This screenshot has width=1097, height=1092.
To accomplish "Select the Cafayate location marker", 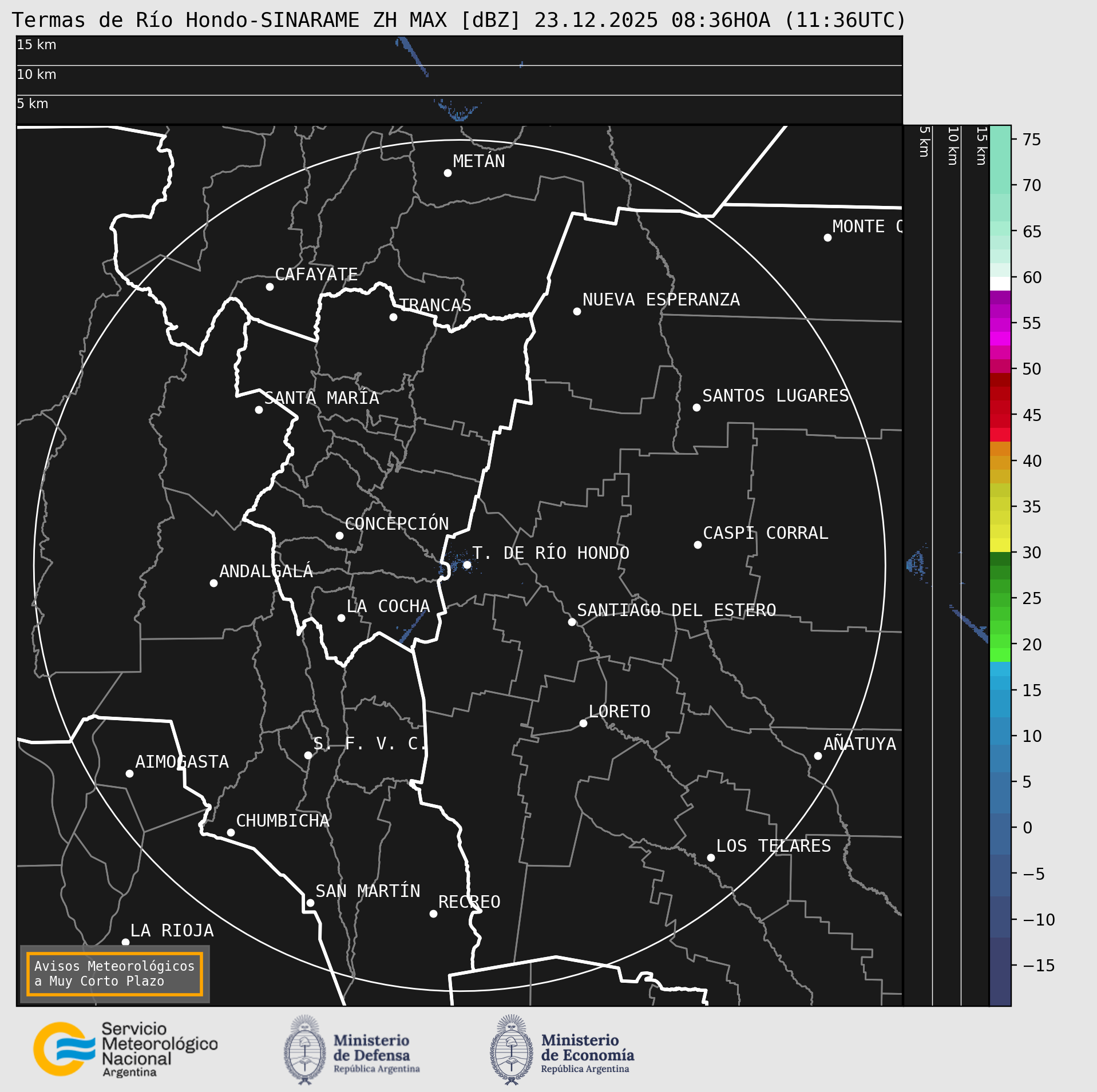I will [x=270, y=287].
